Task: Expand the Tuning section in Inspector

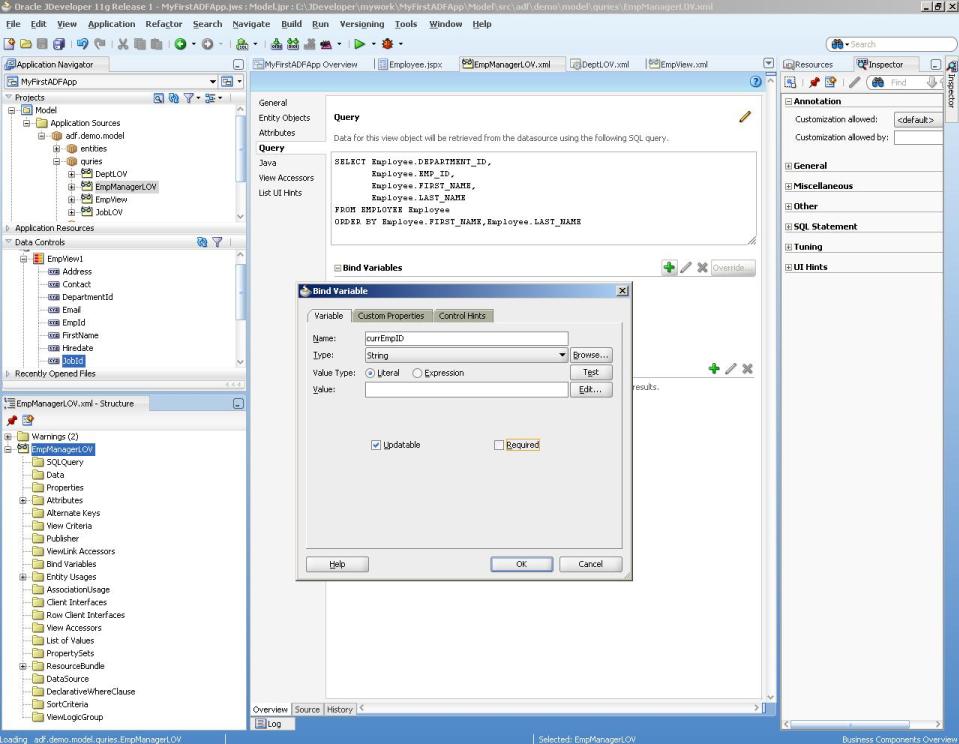Action: click(788, 247)
